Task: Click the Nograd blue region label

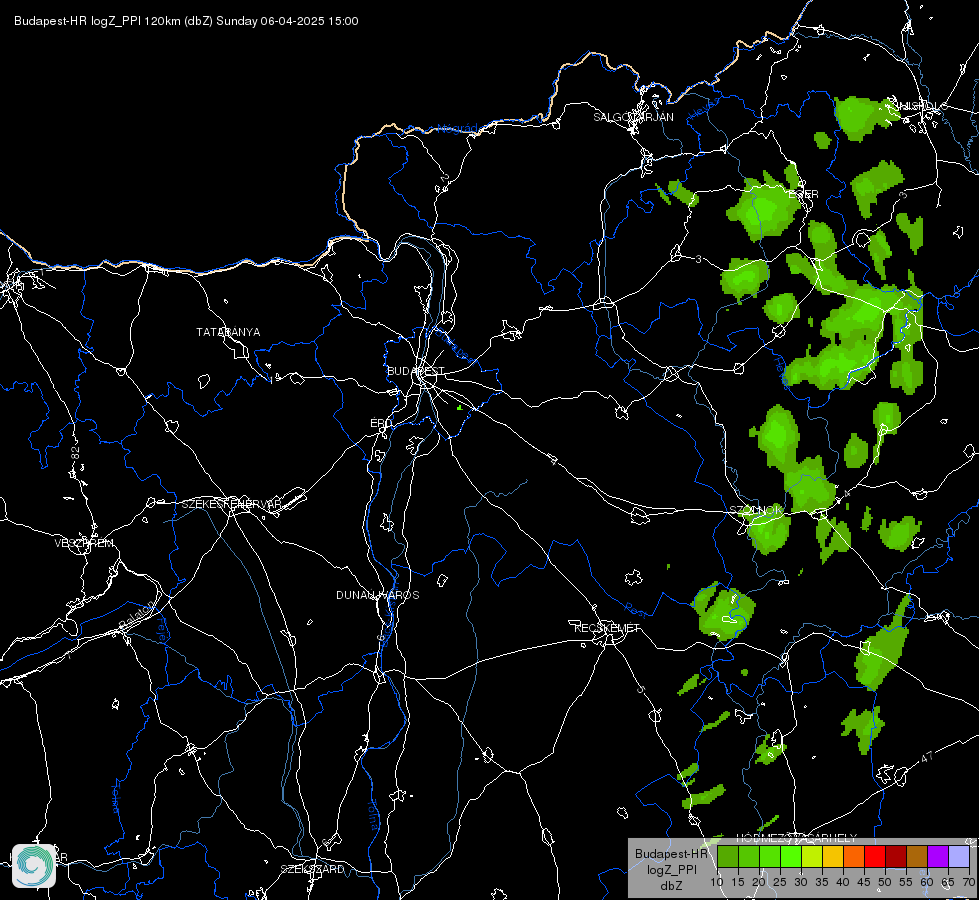Action: [457, 129]
